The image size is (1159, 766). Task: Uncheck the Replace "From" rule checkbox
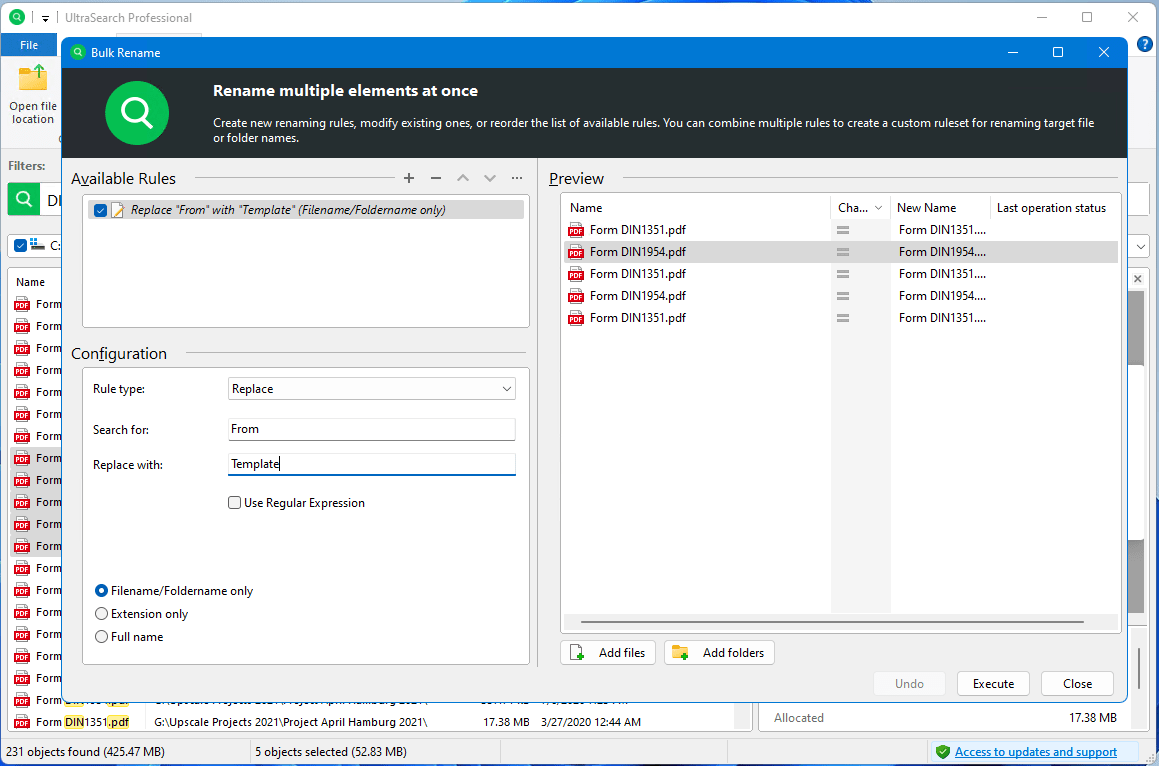[100, 211]
